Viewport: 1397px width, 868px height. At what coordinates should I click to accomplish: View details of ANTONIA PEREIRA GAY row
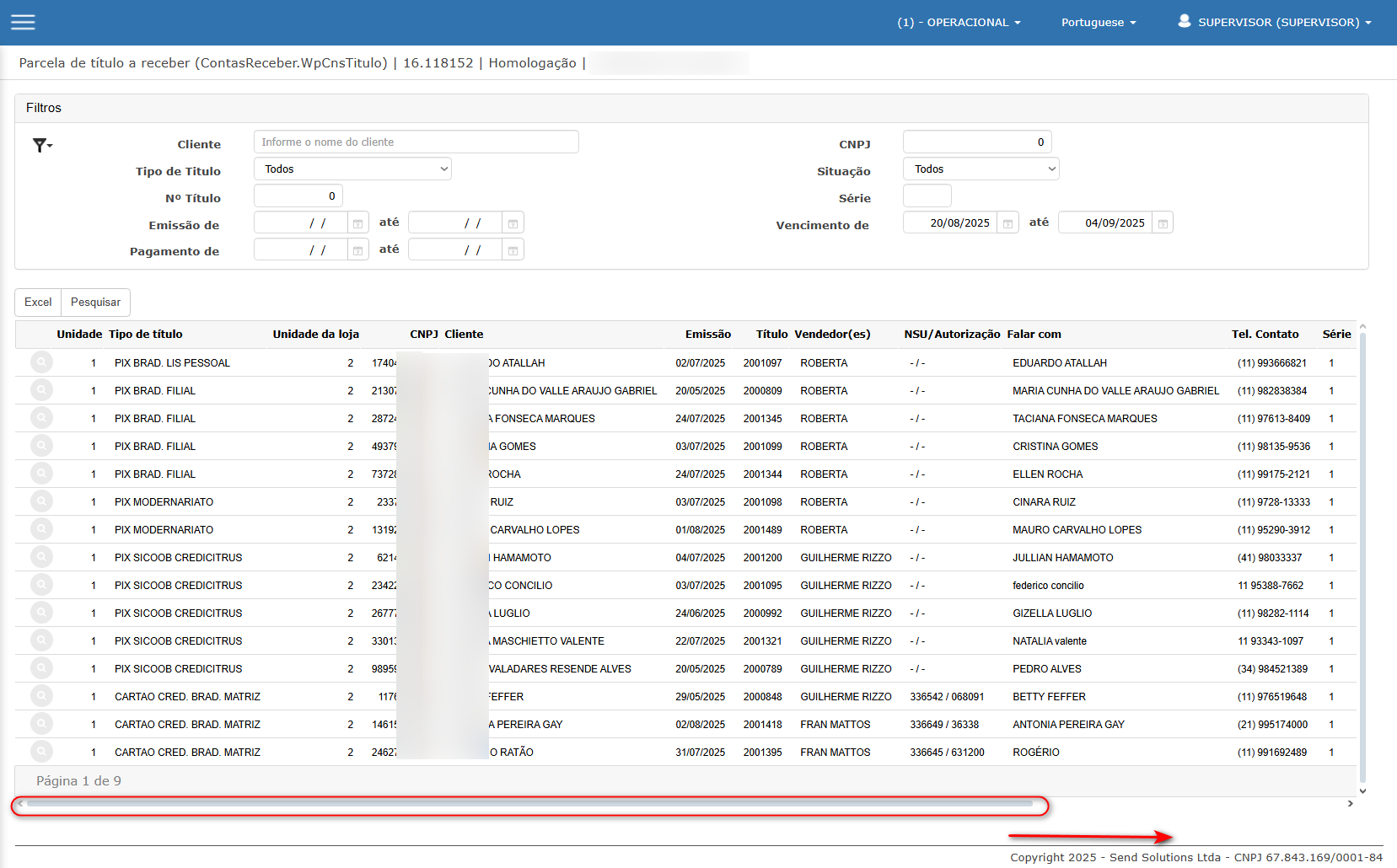click(x=41, y=724)
